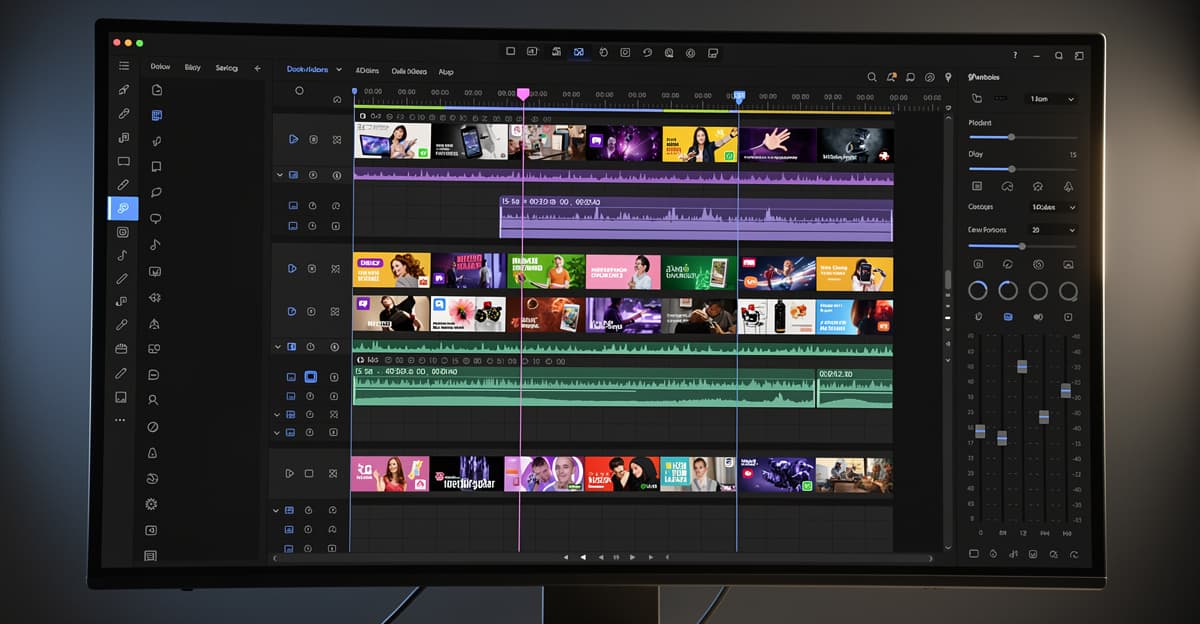The width and height of the screenshot is (1200, 624).
Task: Click the Plodent slider handle in right panel
Action: tap(1011, 137)
